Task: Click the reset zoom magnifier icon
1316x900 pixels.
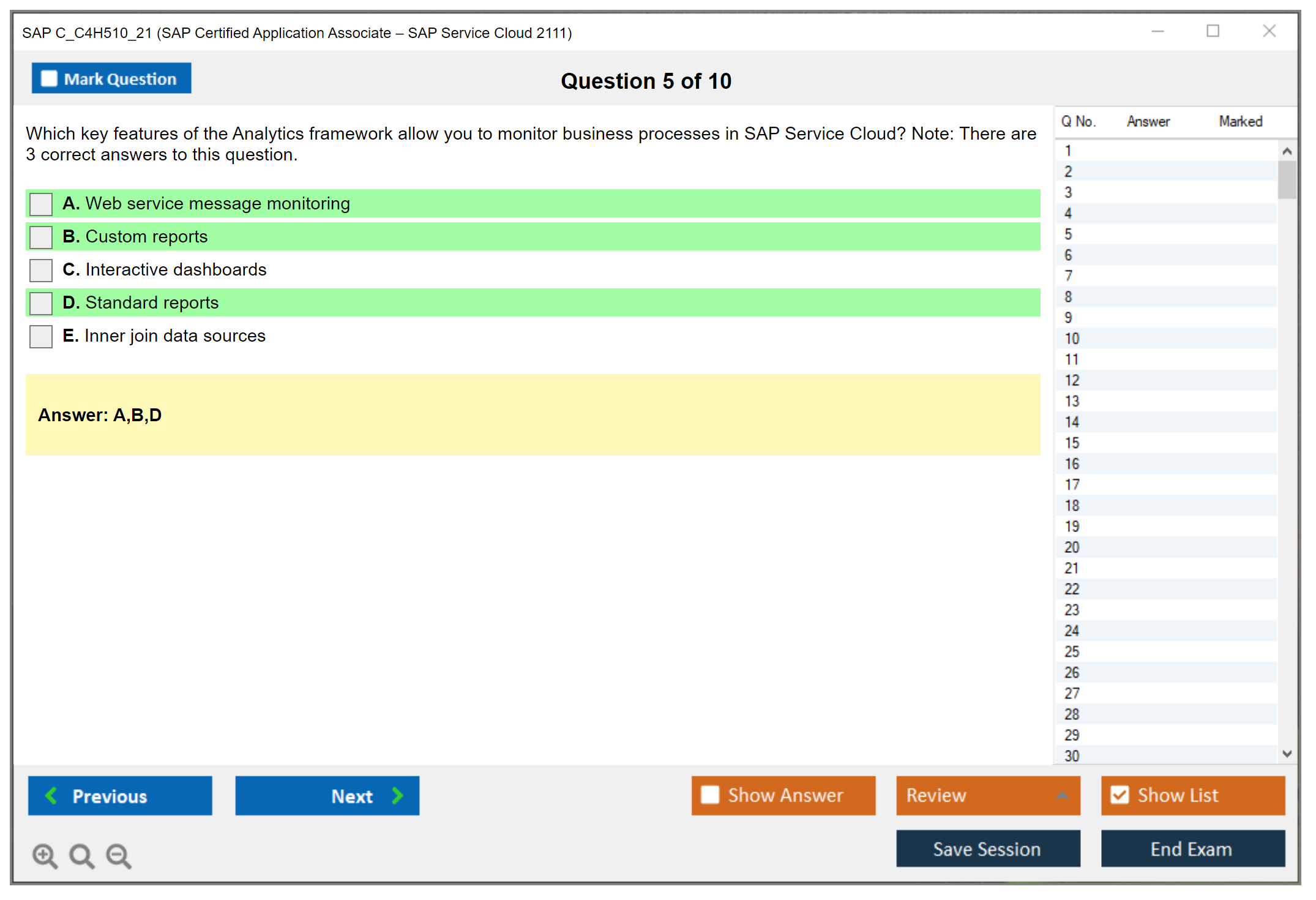Action: [x=81, y=855]
